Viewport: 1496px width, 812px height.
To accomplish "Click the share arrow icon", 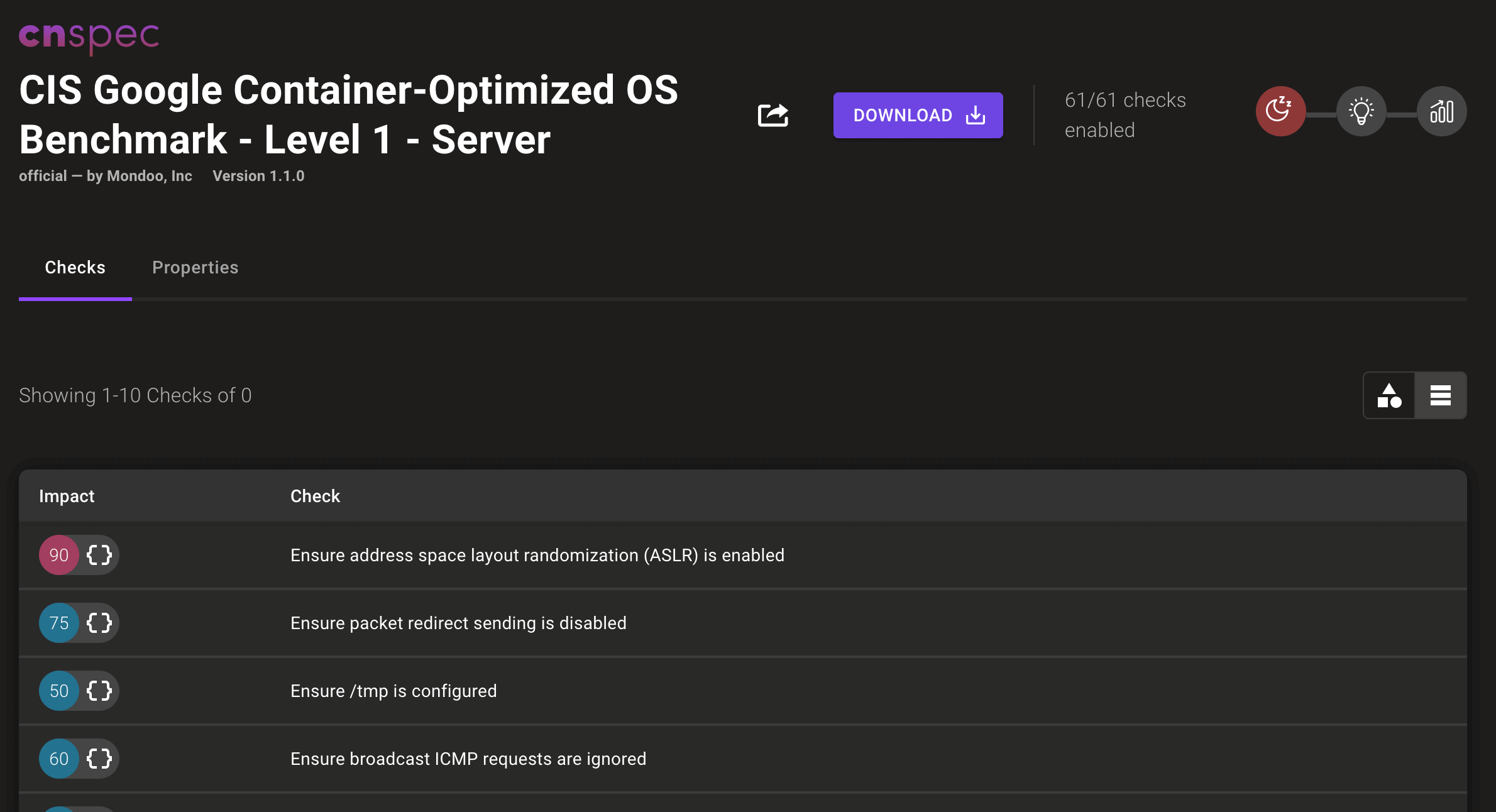I will click(x=773, y=115).
